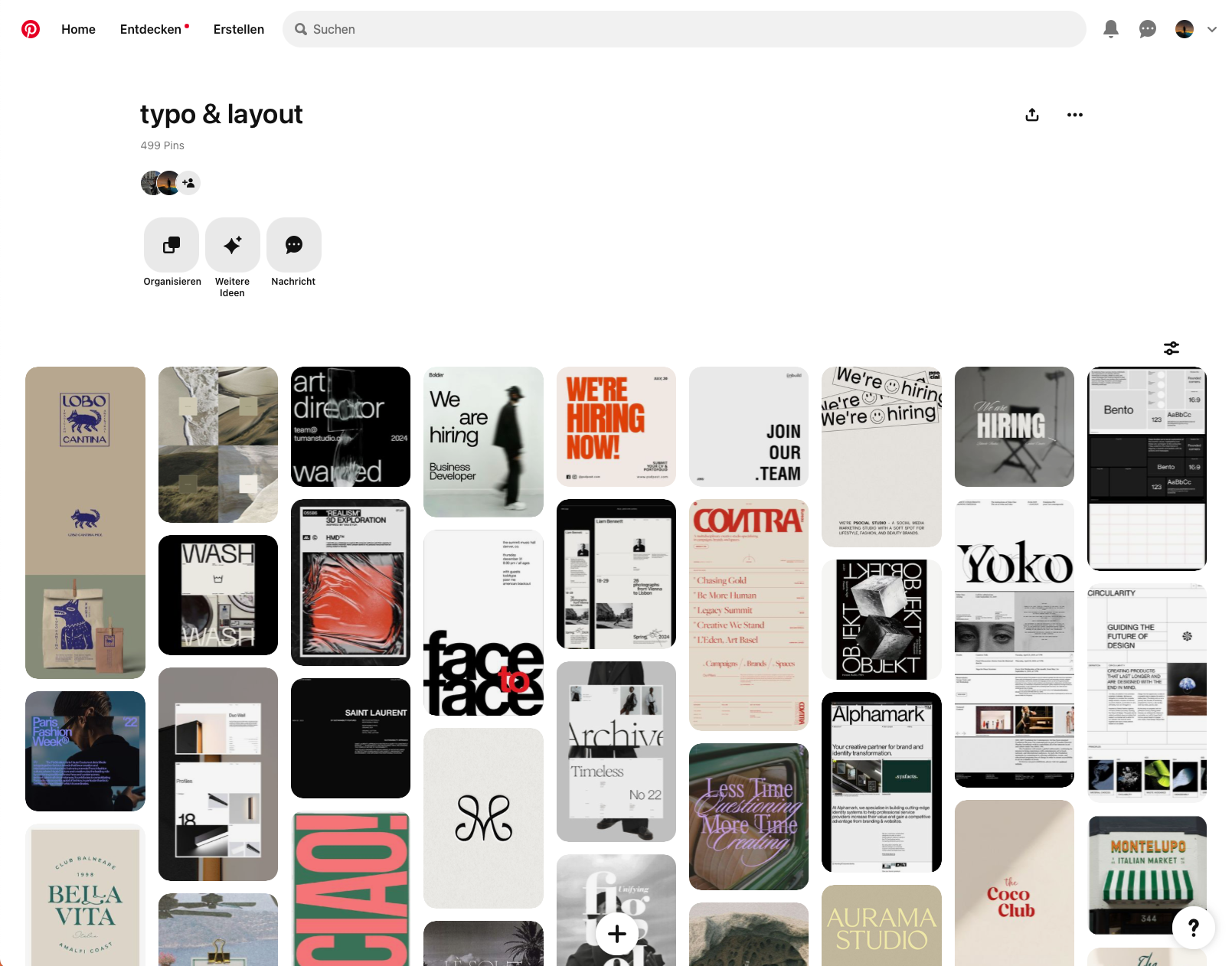
Task: Open the help question mark button
Action: point(1194,928)
